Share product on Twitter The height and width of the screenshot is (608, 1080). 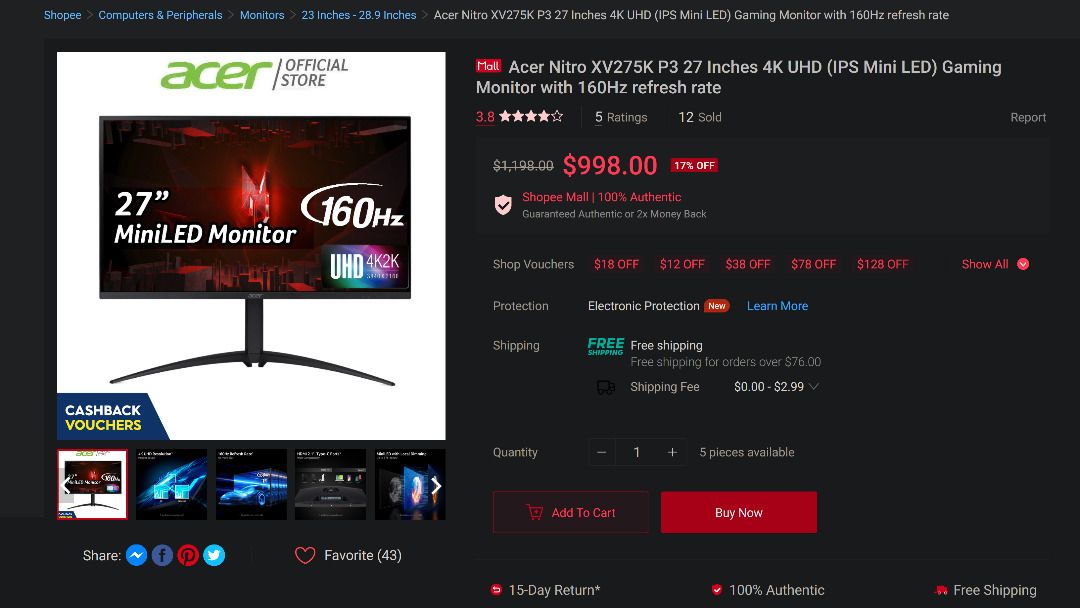[214, 555]
